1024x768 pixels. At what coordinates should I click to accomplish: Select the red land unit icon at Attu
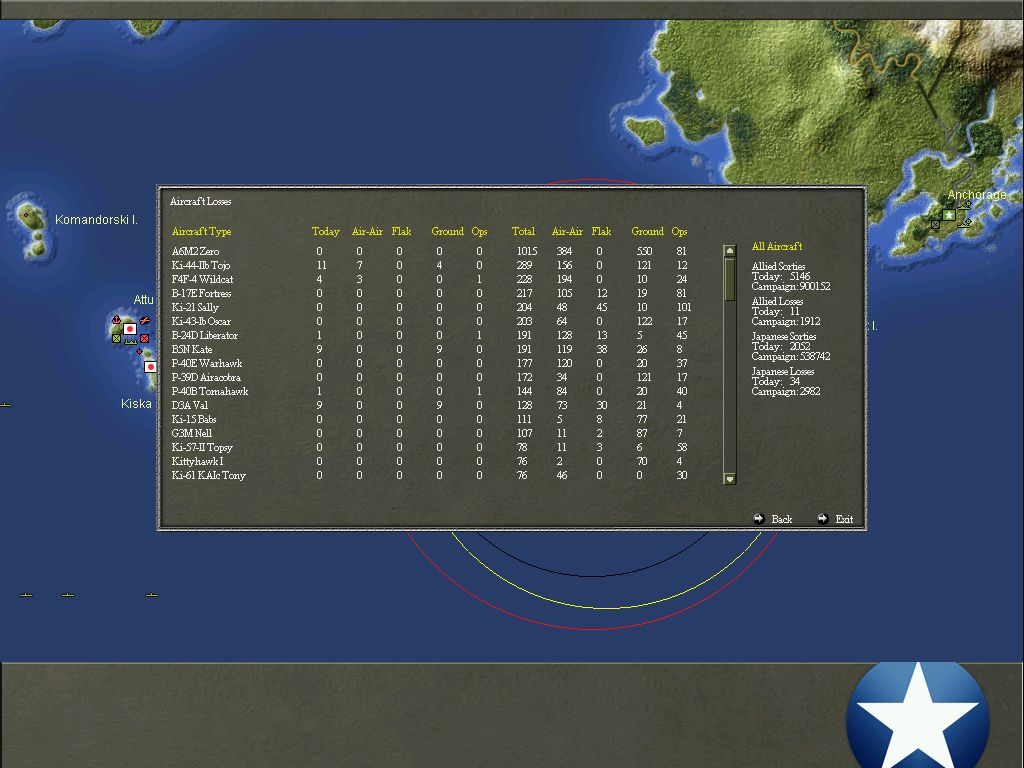[144, 338]
